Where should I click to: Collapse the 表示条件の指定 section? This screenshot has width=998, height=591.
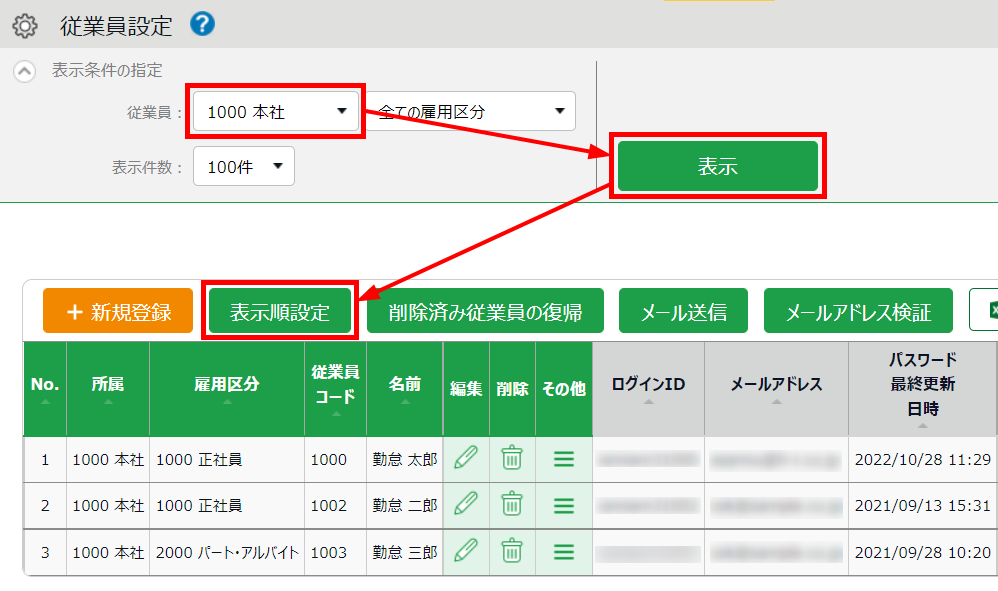tap(24, 71)
